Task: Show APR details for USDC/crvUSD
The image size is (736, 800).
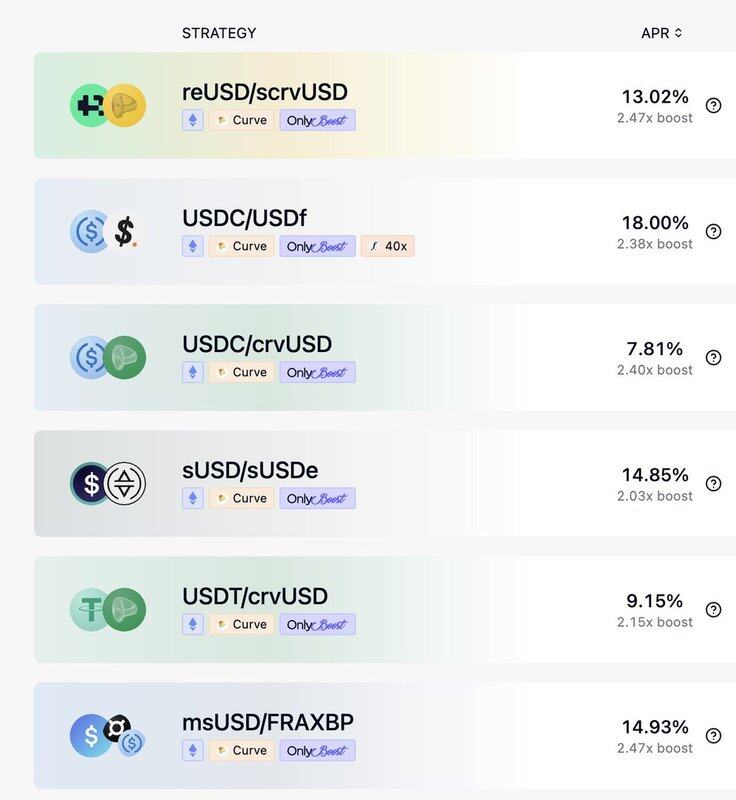Action: click(x=713, y=358)
